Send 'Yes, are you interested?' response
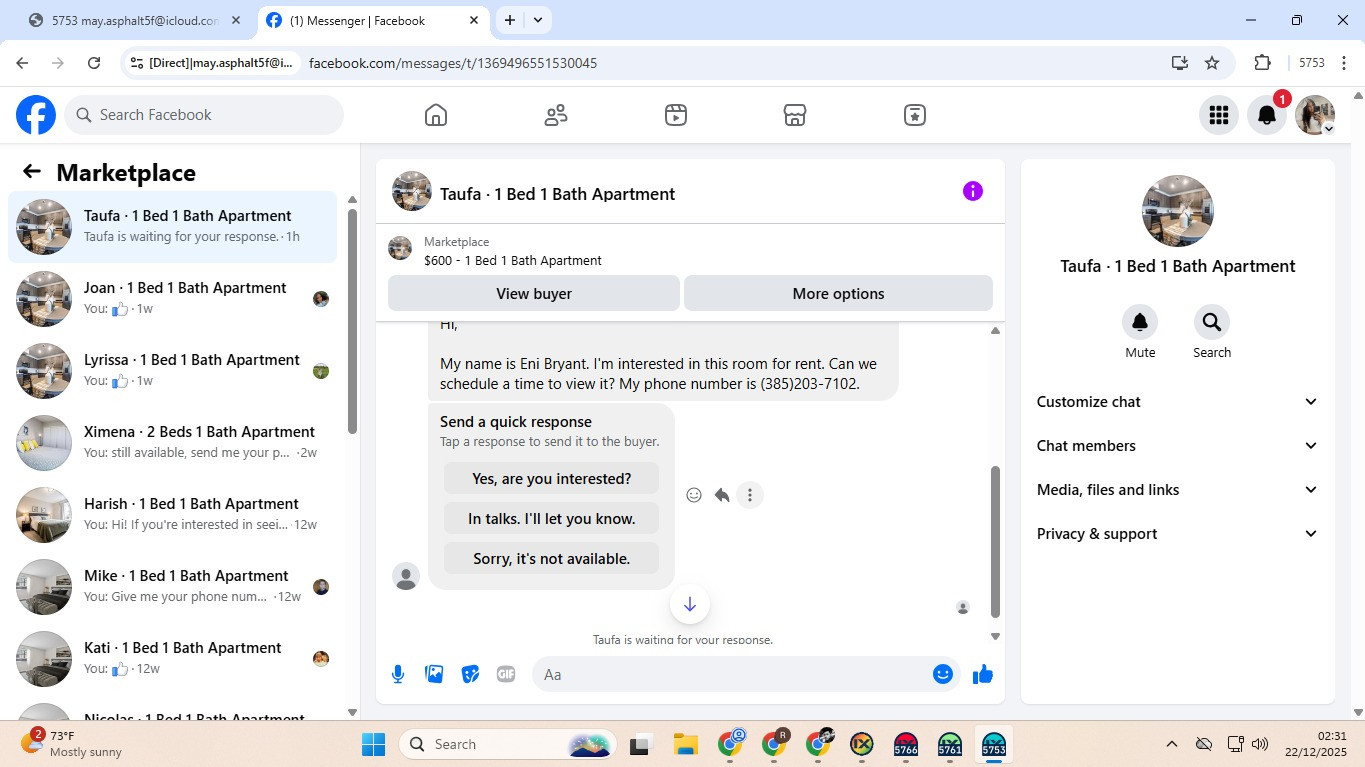Screen dimensions: 1365x767 (552, 479)
